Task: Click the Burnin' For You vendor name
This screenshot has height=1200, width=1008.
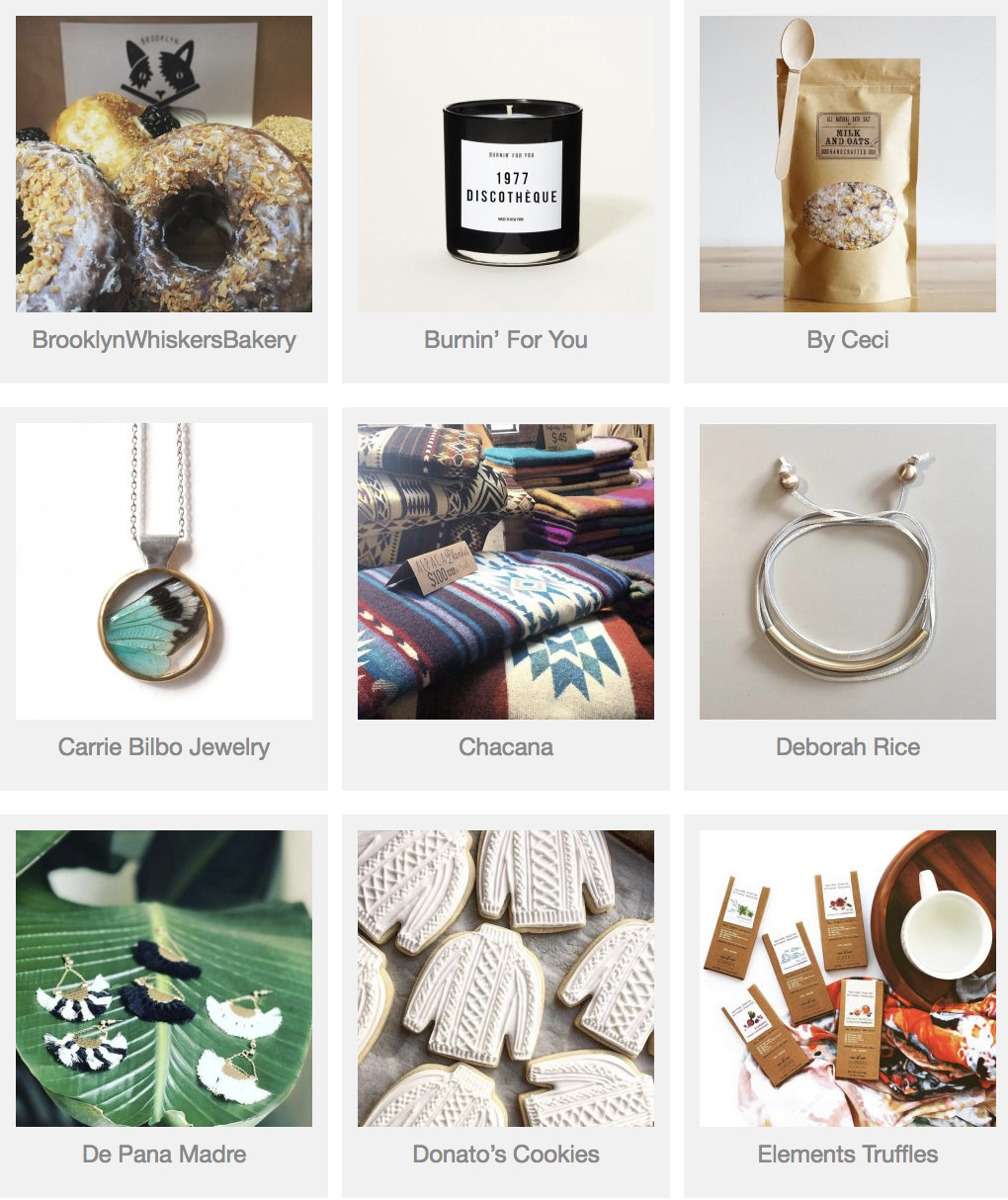Action: pyautogui.click(x=506, y=340)
